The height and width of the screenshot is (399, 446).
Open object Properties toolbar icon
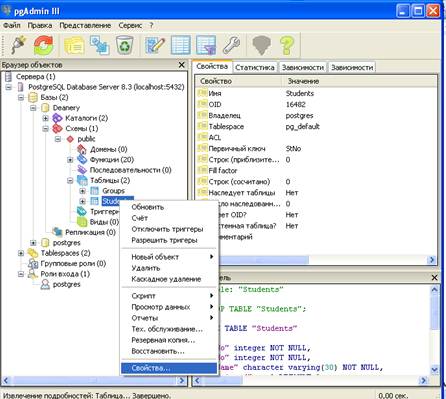tap(74, 45)
